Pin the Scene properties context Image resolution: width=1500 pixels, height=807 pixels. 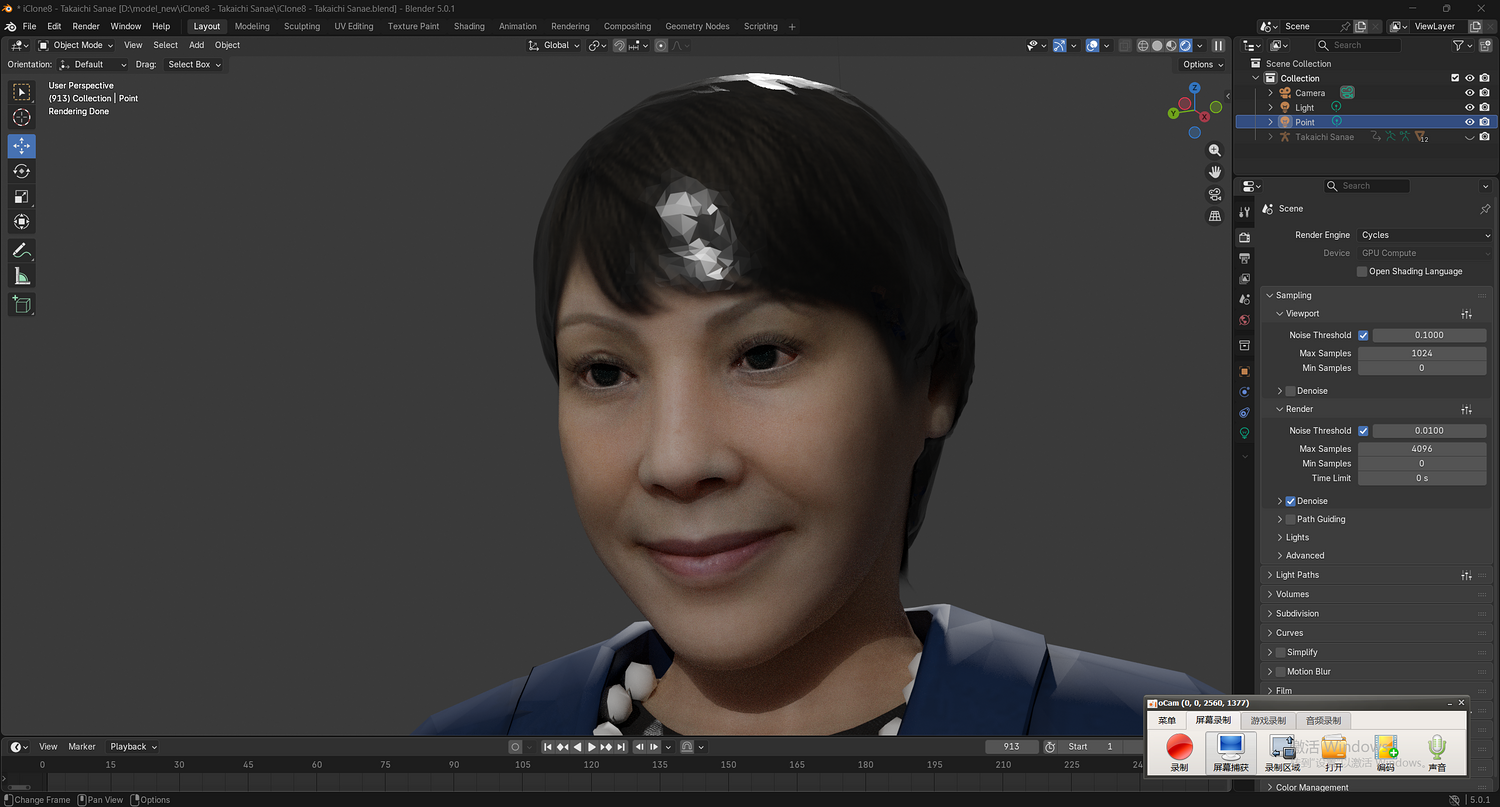[1485, 209]
